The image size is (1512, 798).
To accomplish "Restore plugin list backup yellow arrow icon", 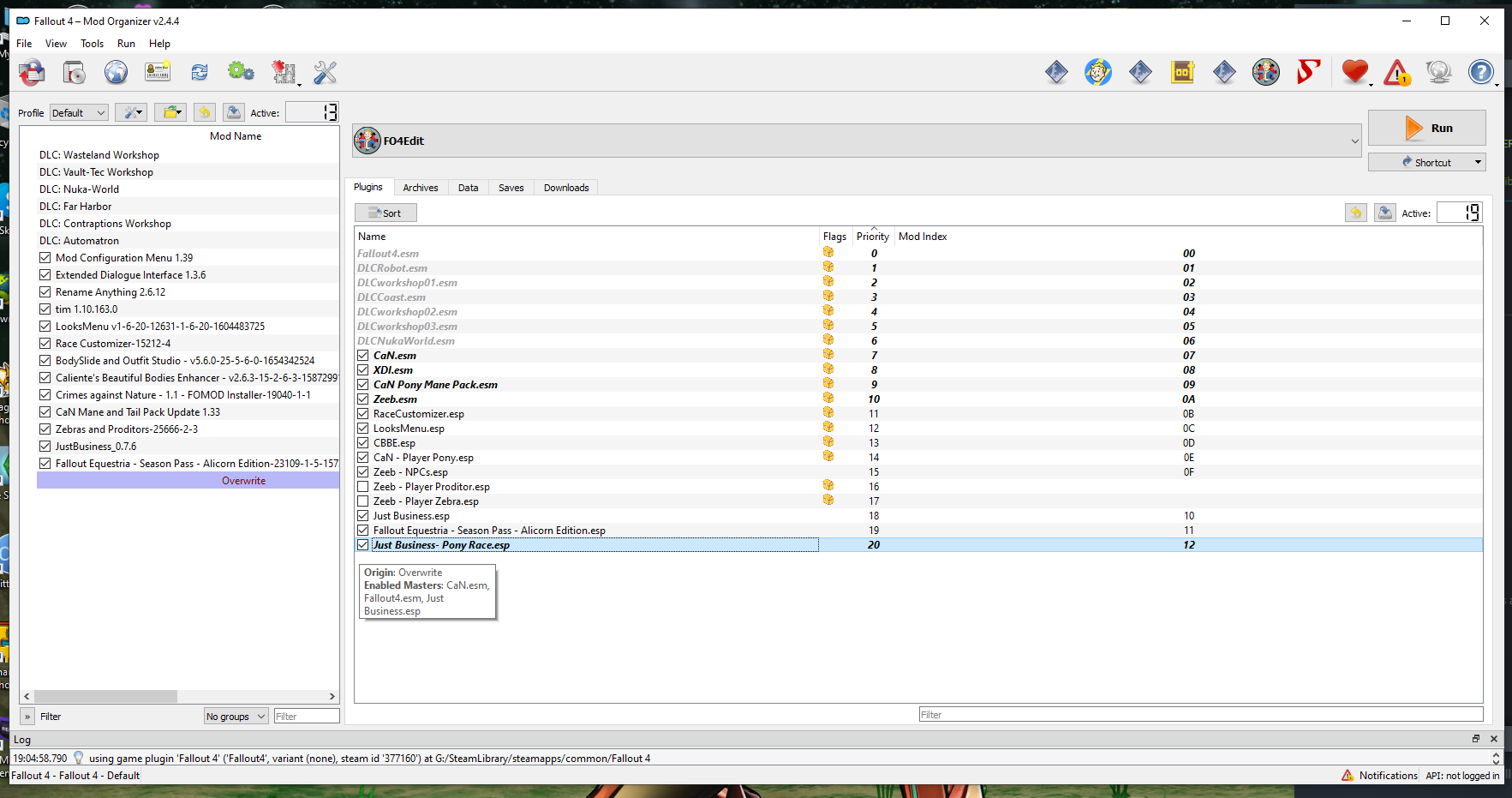I will 1356,213.
